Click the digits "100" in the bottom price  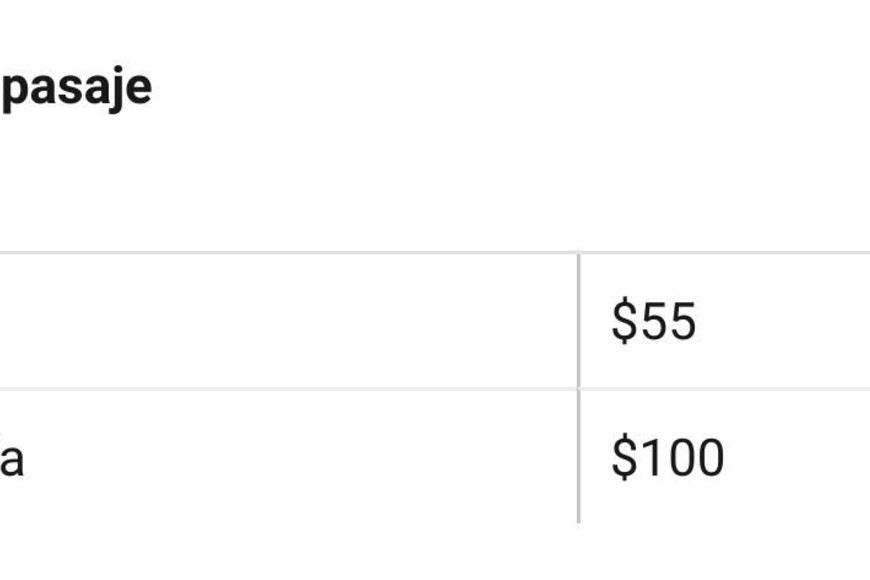click(x=682, y=458)
